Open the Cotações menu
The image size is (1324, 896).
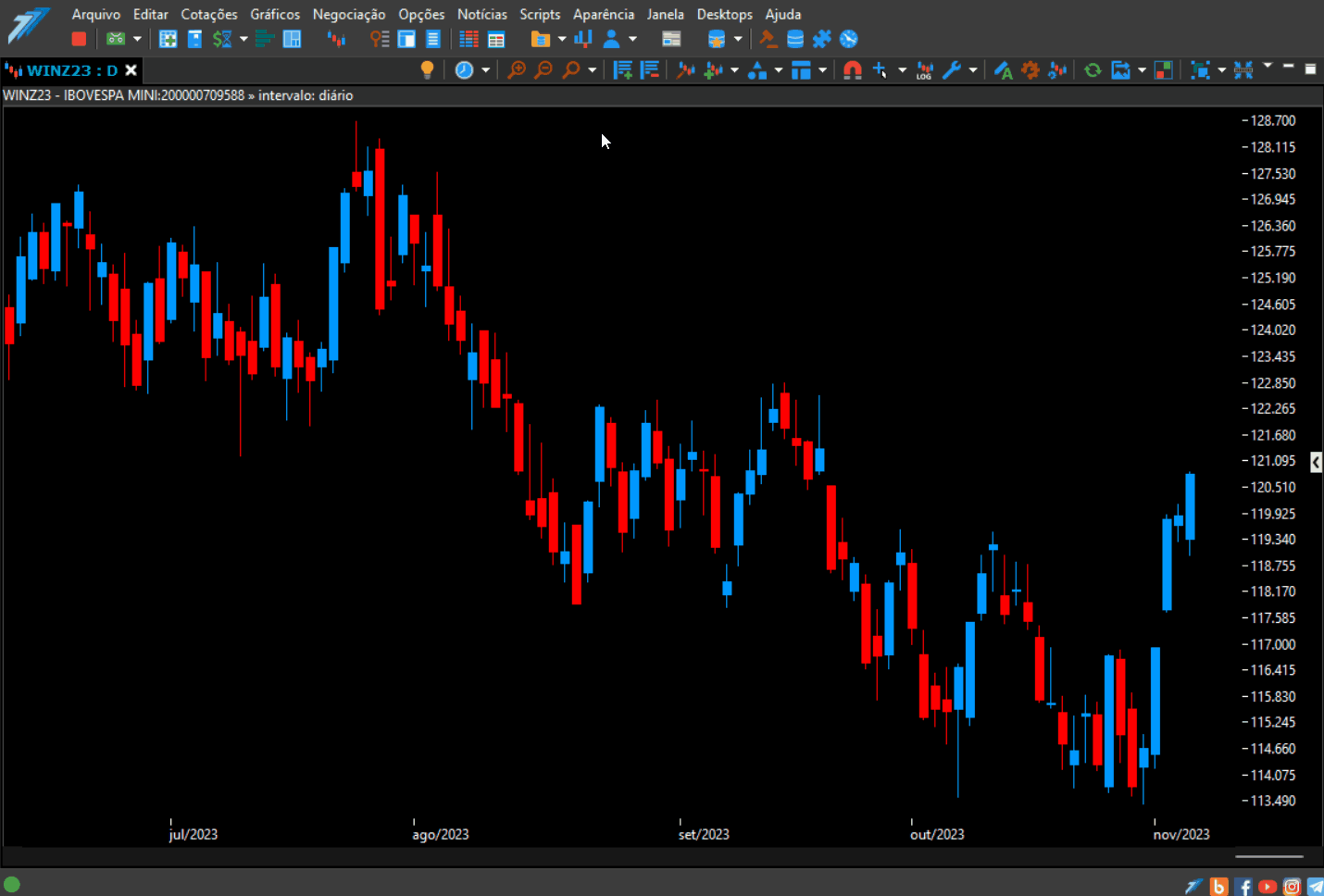(209, 14)
